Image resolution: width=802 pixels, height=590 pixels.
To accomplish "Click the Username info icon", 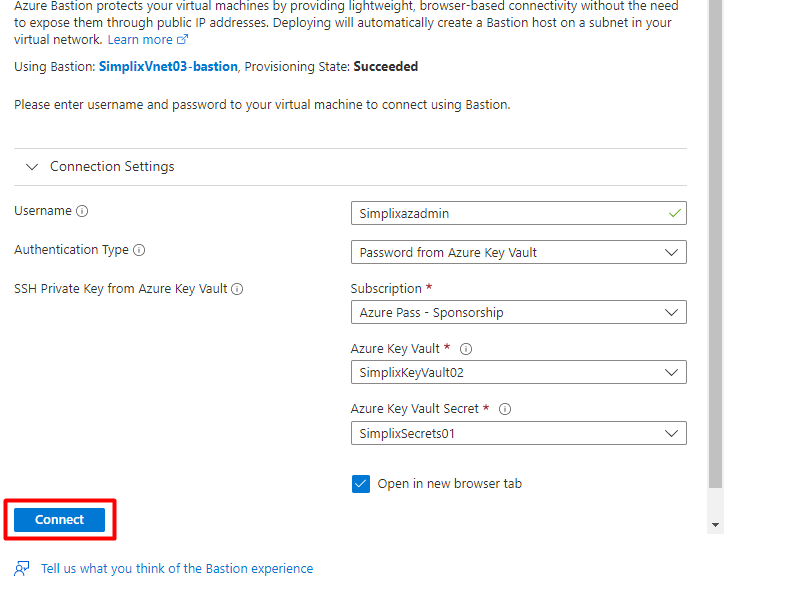I will pyautogui.click(x=82, y=211).
